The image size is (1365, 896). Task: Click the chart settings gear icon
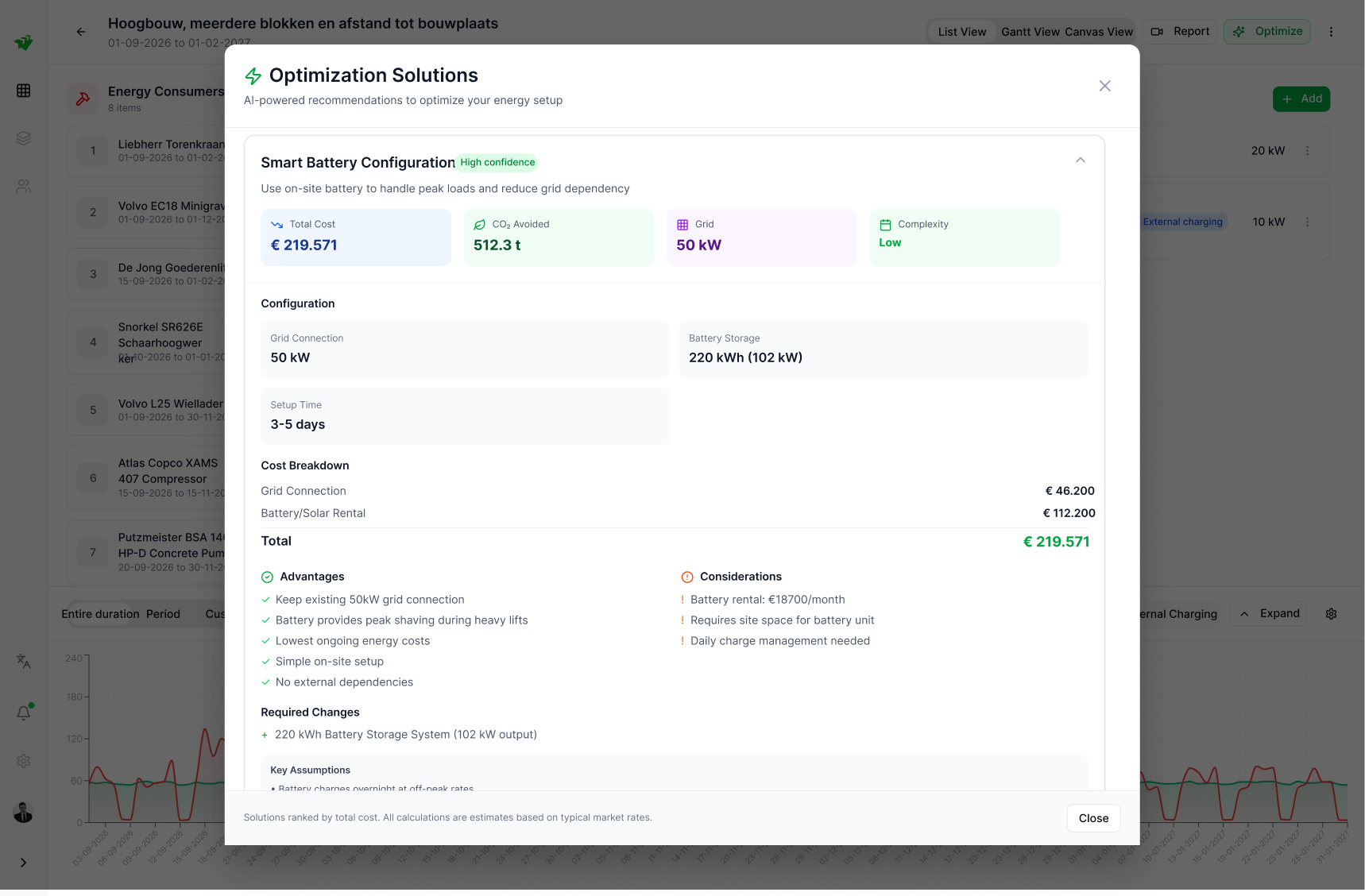pyautogui.click(x=1331, y=614)
